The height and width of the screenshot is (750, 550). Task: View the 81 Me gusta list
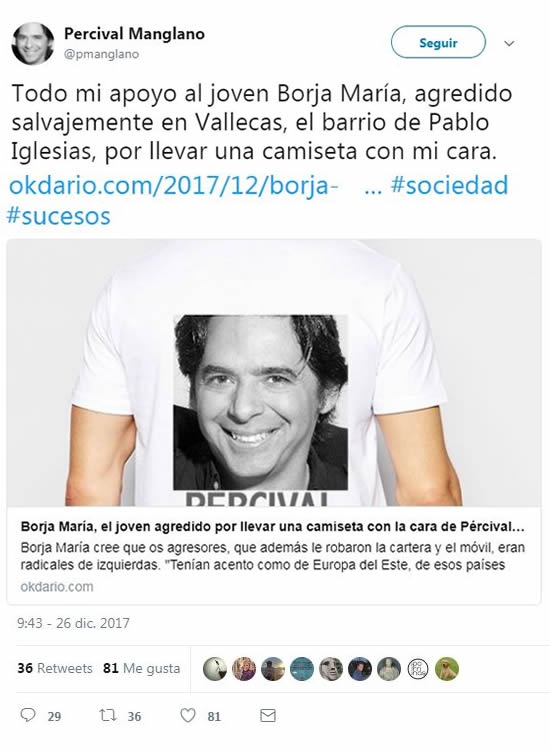(142, 668)
